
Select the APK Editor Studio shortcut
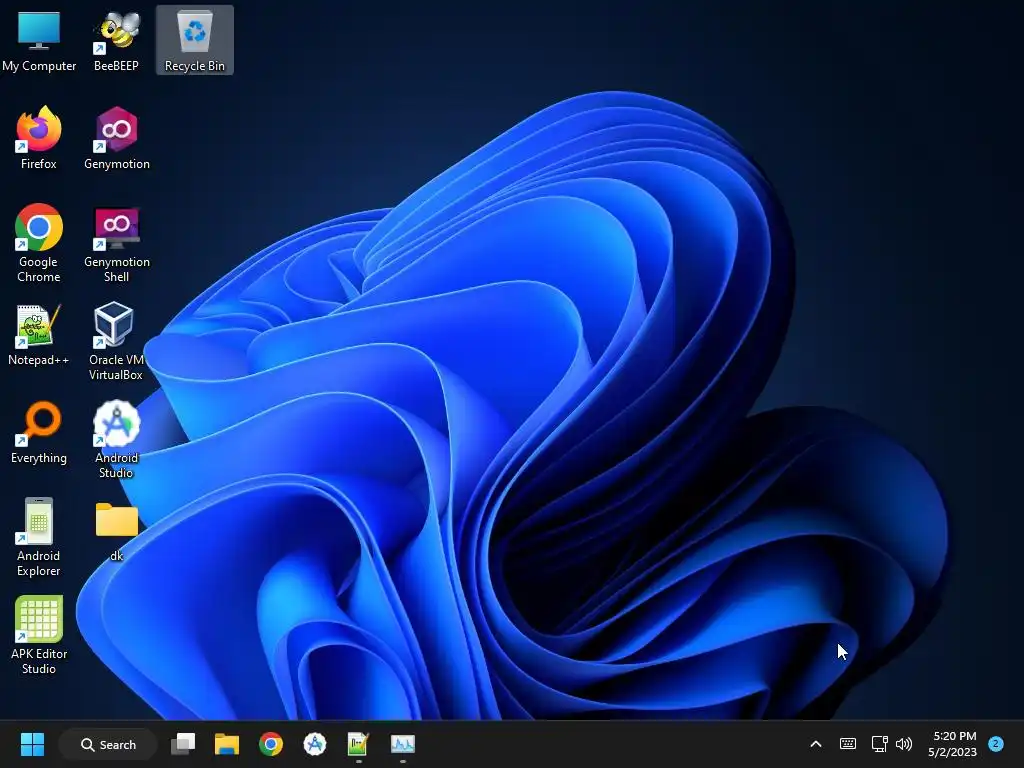(39, 635)
